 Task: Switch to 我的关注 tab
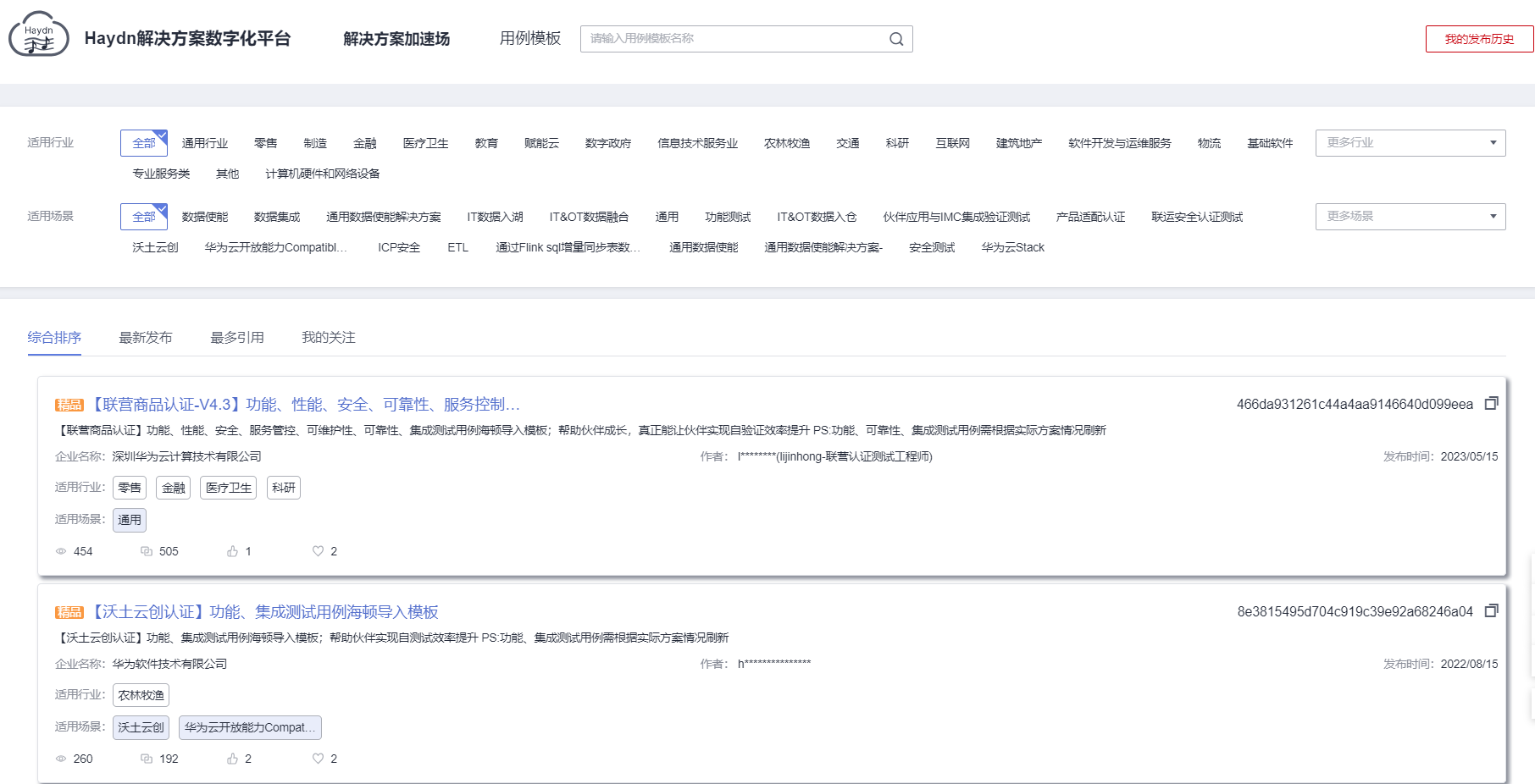coord(329,337)
